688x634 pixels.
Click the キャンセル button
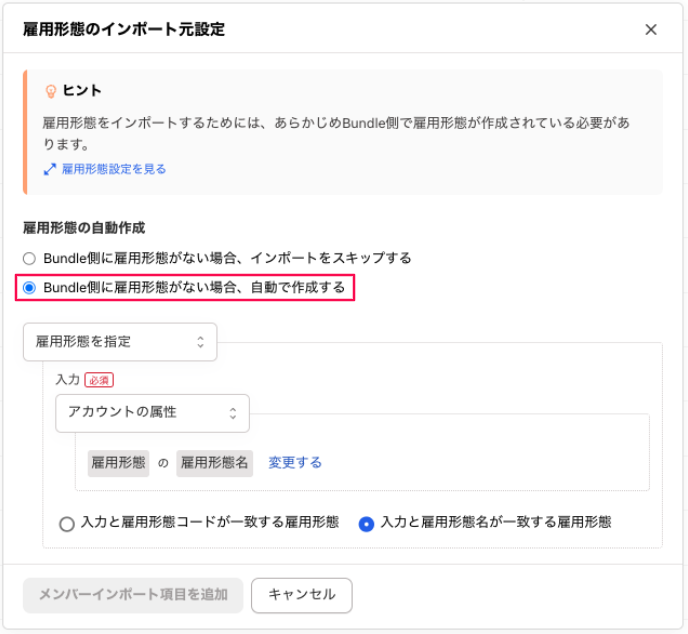click(x=301, y=595)
